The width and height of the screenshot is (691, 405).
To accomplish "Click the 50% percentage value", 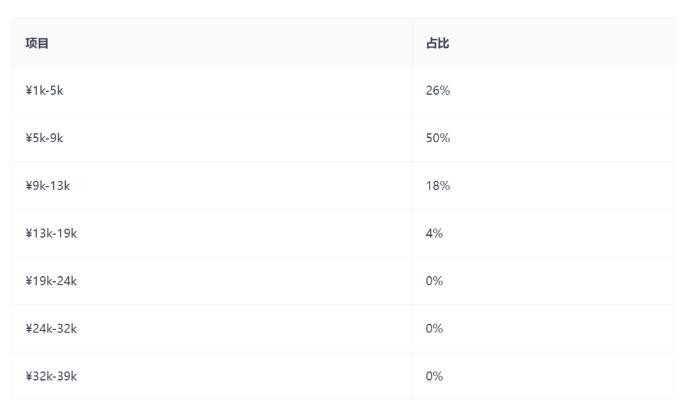I will (x=438, y=138).
